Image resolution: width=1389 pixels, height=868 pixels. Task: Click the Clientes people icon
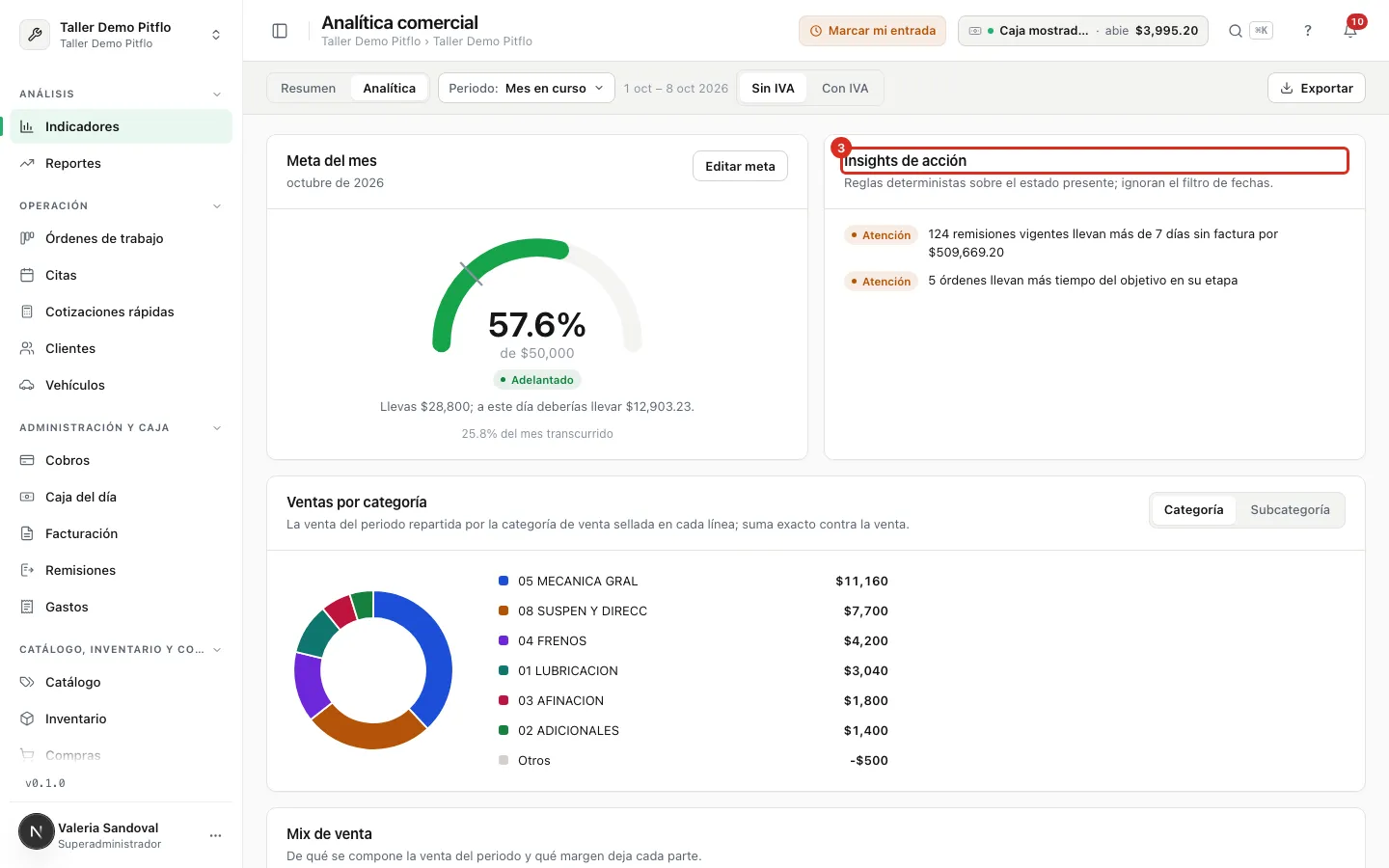(27, 348)
